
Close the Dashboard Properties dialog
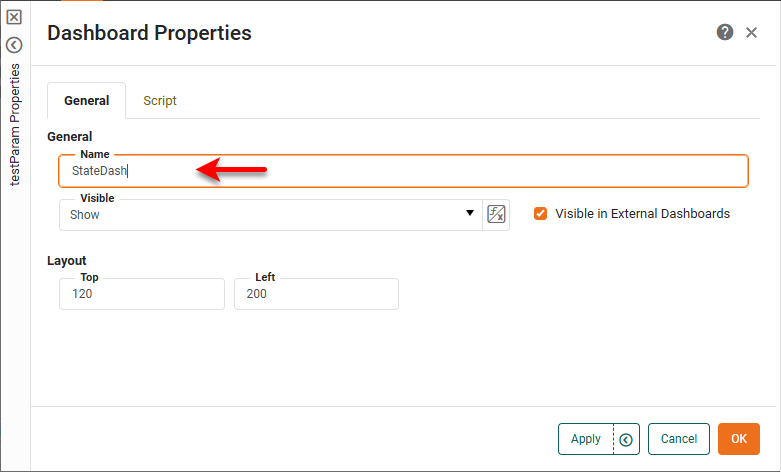(x=752, y=33)
